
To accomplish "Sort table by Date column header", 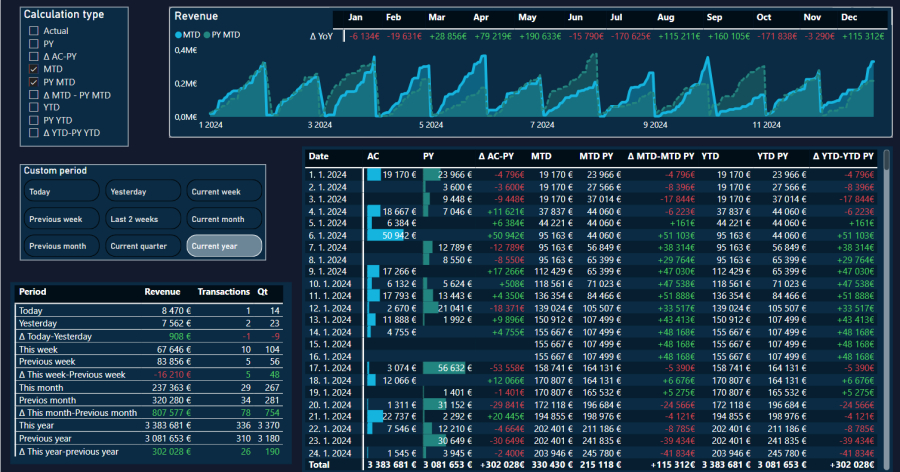I will coord(319,157).
